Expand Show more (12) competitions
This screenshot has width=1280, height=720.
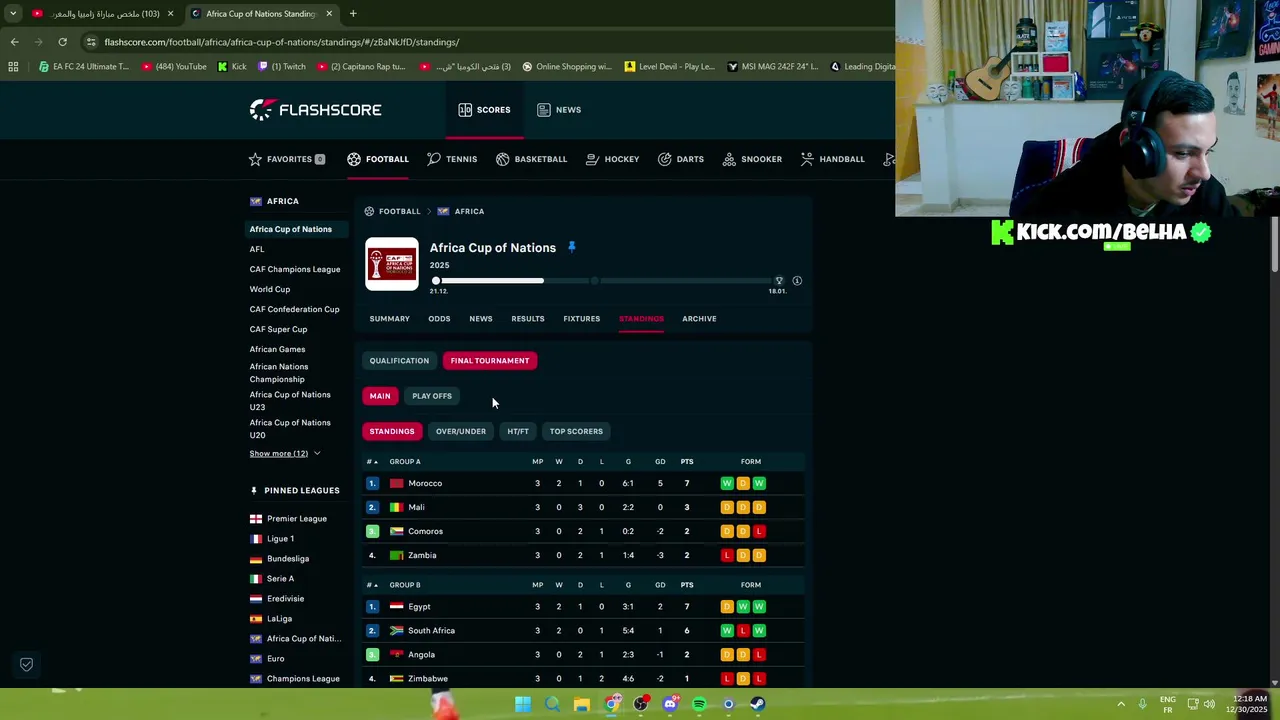click(285, 454)
